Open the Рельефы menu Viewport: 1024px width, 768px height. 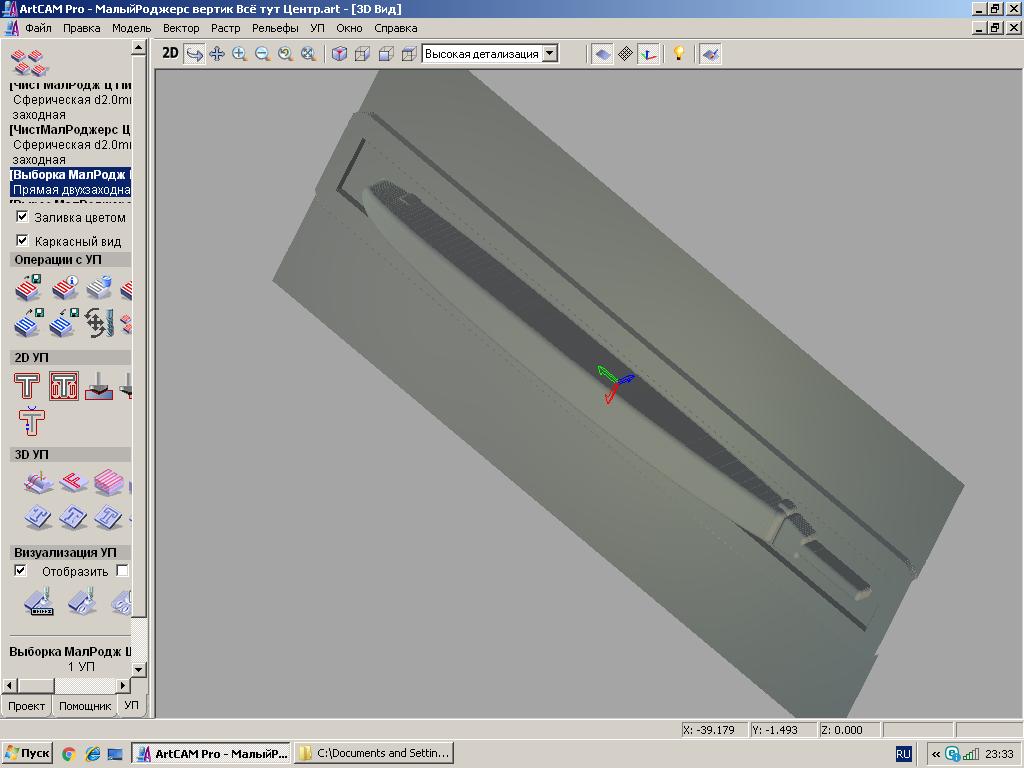275,28
